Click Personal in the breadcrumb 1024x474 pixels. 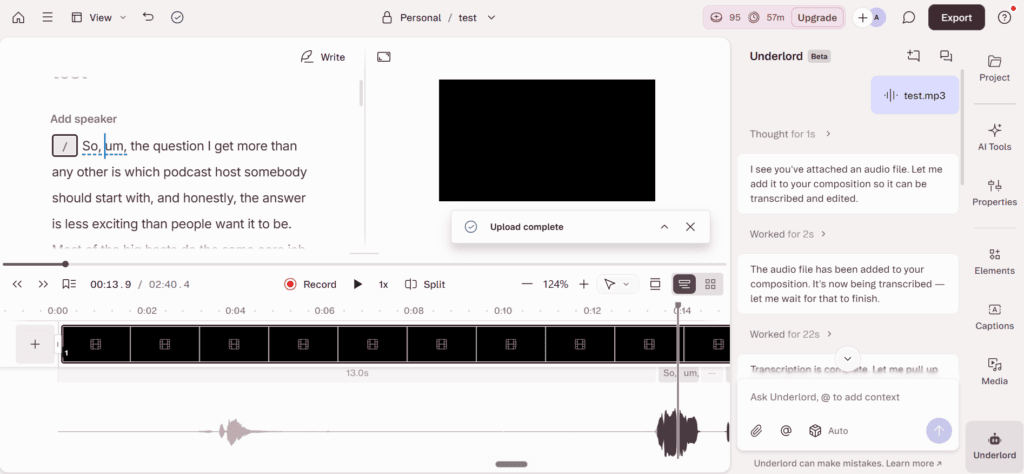click(x=421, y=18)
